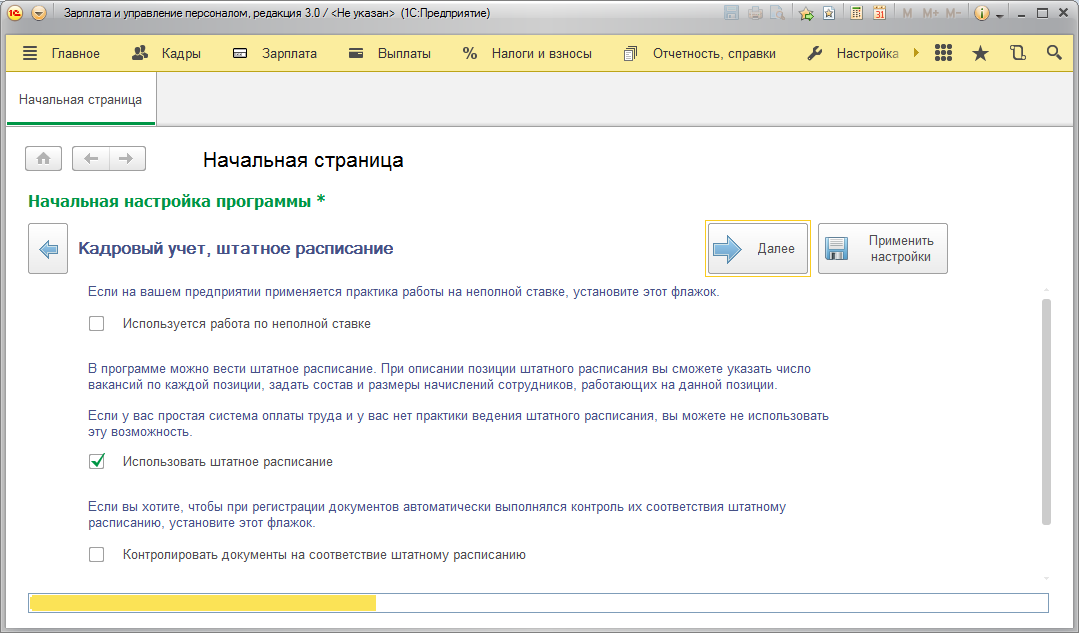The height and width of the screenshot is (633, 1079).
Task: Click the M- memory subtract button
Action: (953, 13)
